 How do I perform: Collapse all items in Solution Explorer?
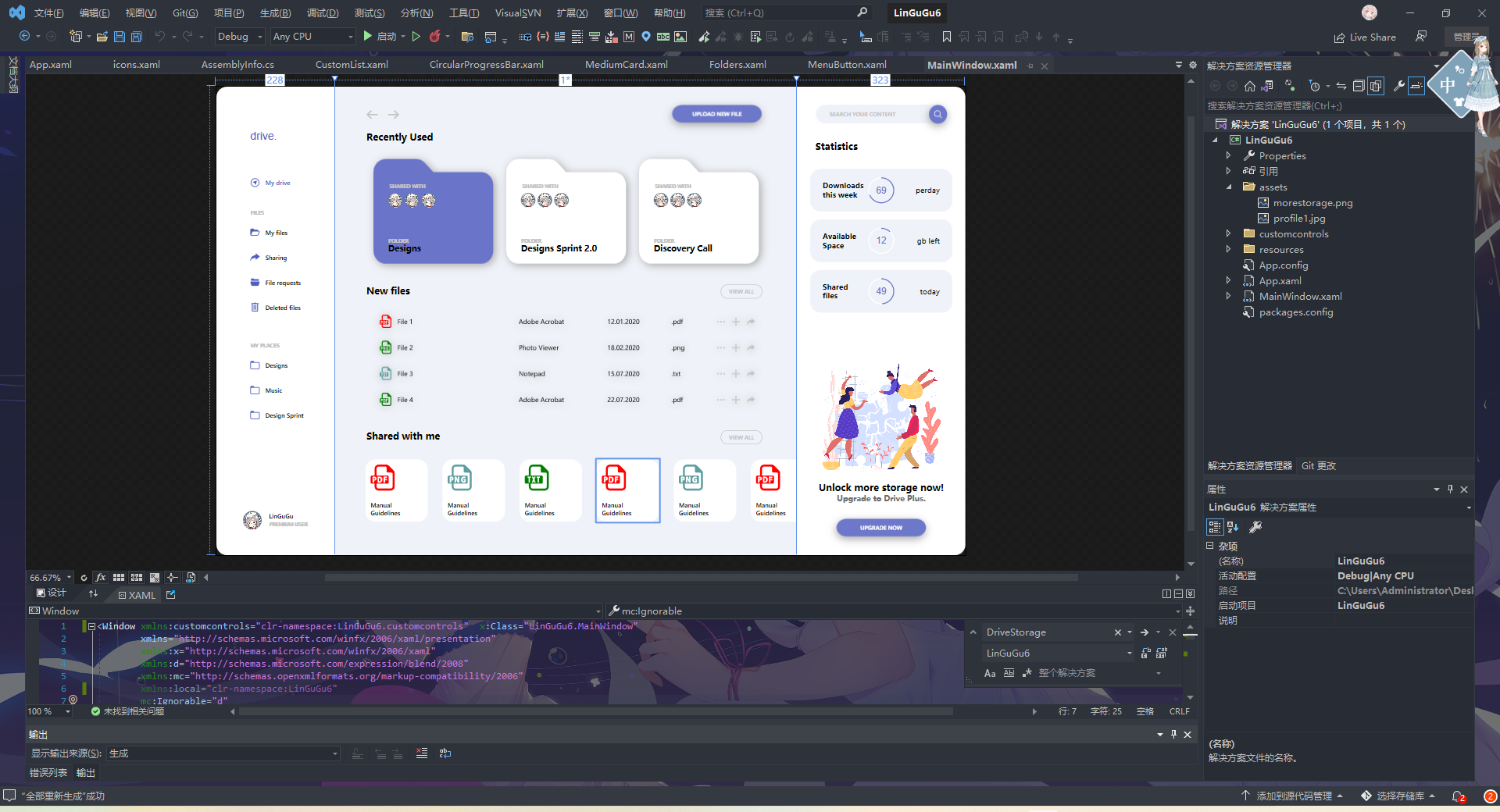pyautogui.click(x=1359, y=86)
